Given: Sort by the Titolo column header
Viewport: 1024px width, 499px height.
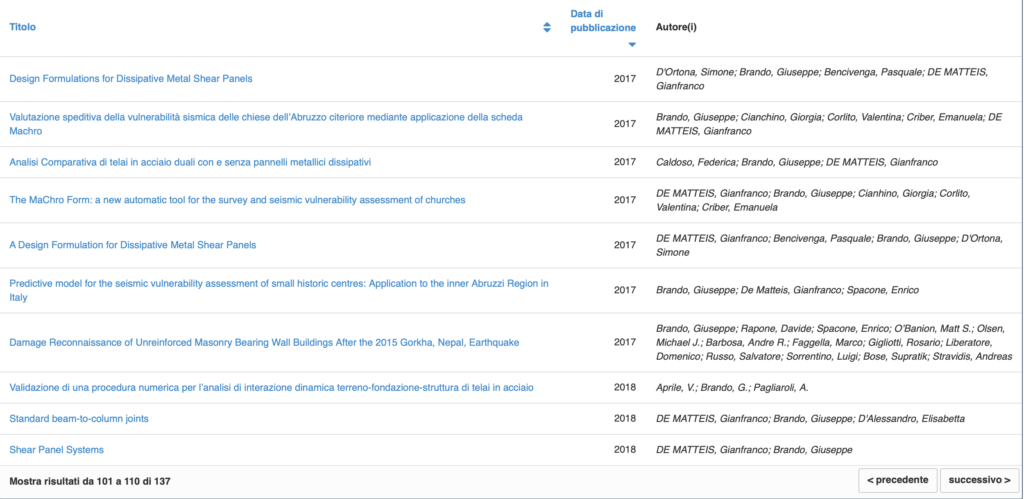Looking at the screenshot, I should pyautogui.click(x=23, y=27).
